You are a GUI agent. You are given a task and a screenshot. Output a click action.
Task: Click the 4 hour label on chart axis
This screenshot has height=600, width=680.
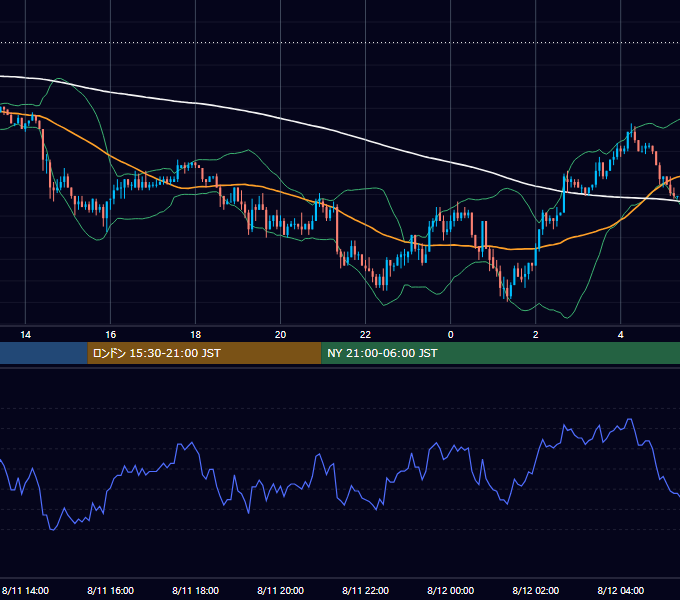click(621, 335)
